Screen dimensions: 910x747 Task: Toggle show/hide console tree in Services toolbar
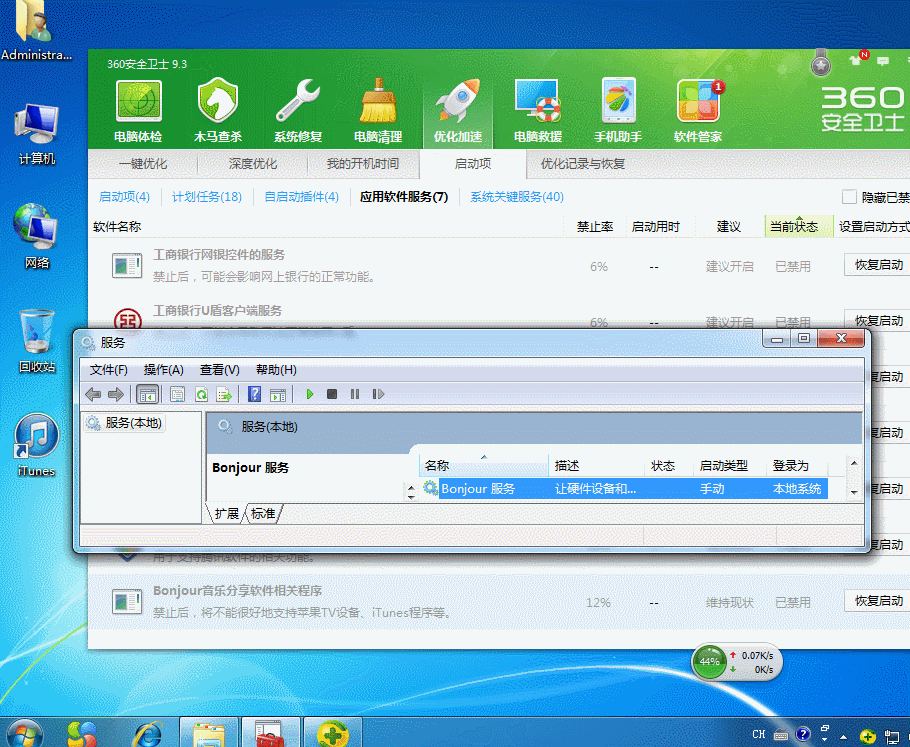tap(147, 395)
